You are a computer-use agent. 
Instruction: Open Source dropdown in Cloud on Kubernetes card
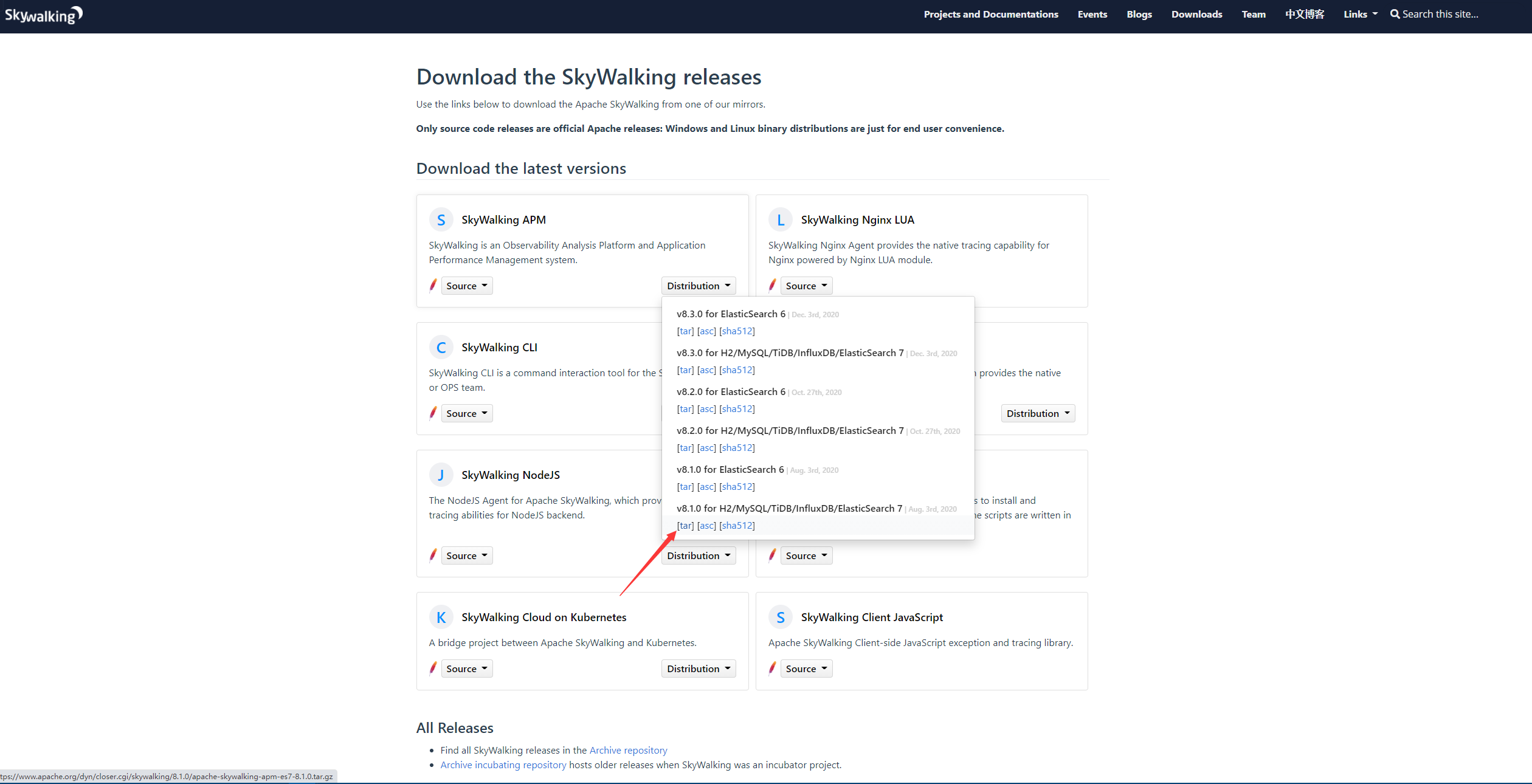[x=466, y=669]
